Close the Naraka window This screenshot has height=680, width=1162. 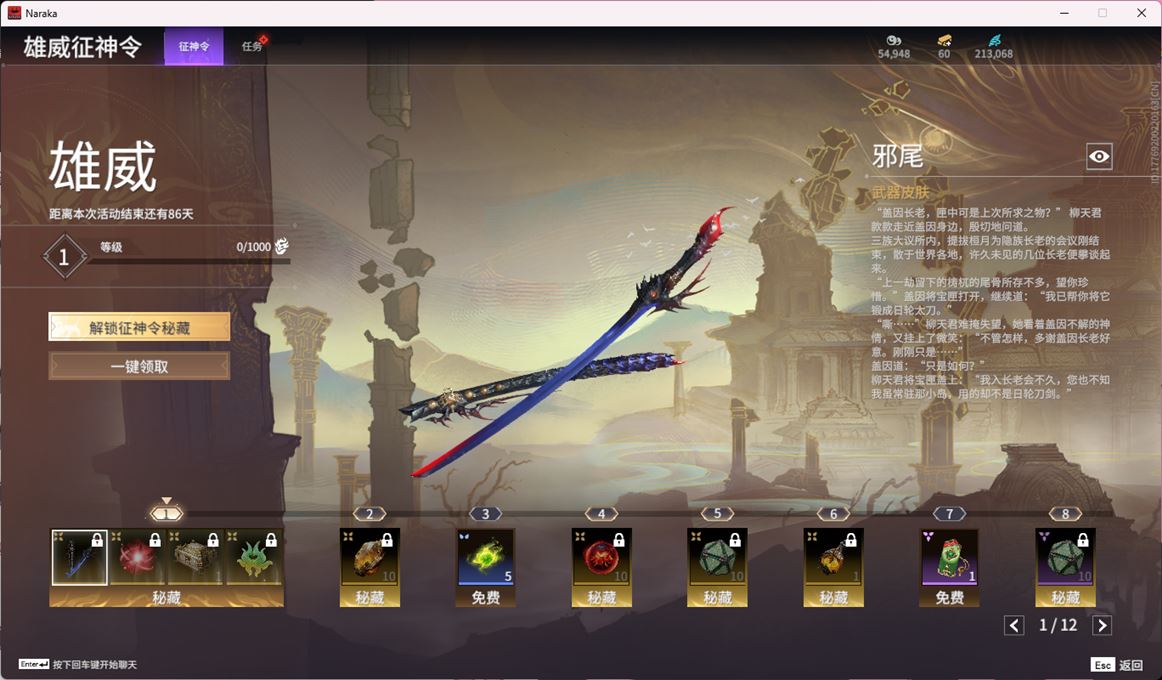(1141, 13)
